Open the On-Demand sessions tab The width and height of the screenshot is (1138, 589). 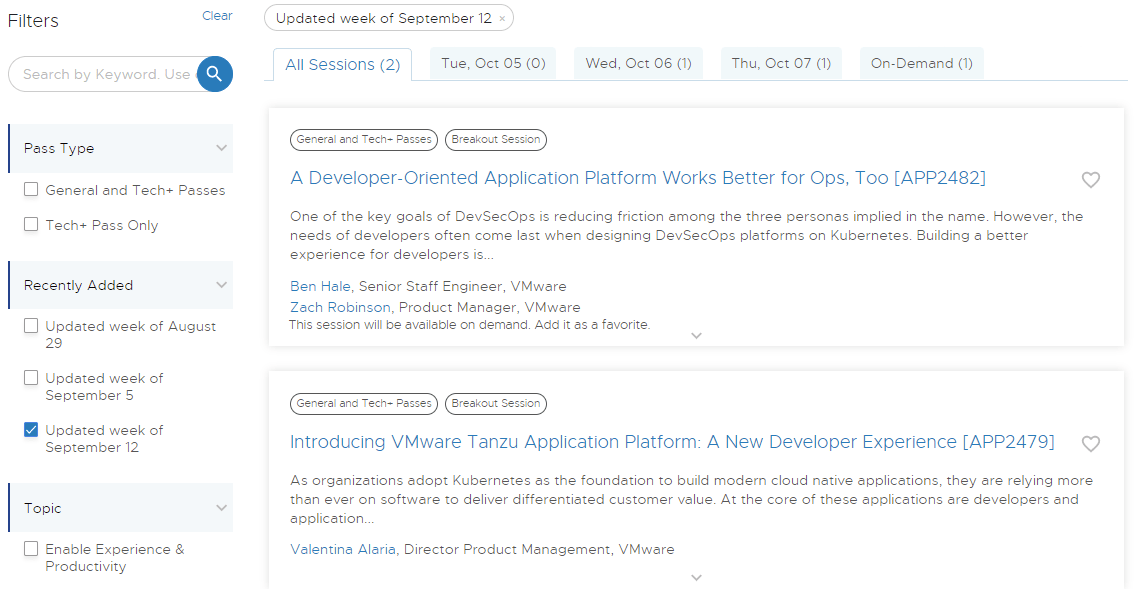point(921,63)
